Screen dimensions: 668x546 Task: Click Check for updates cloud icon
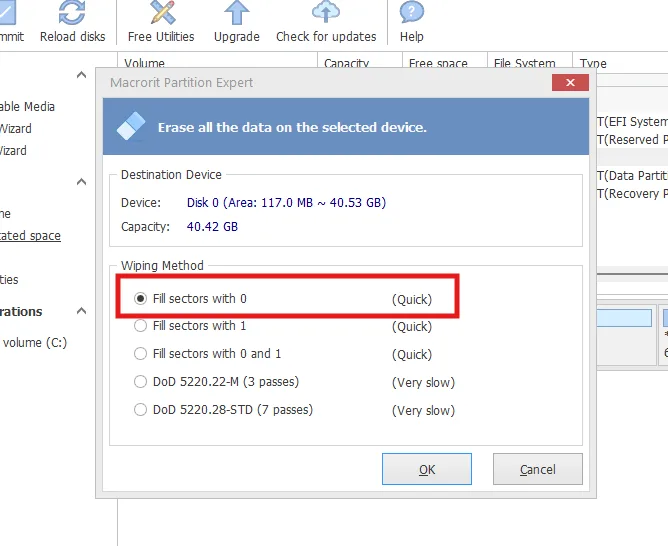[x=326, y=12]
